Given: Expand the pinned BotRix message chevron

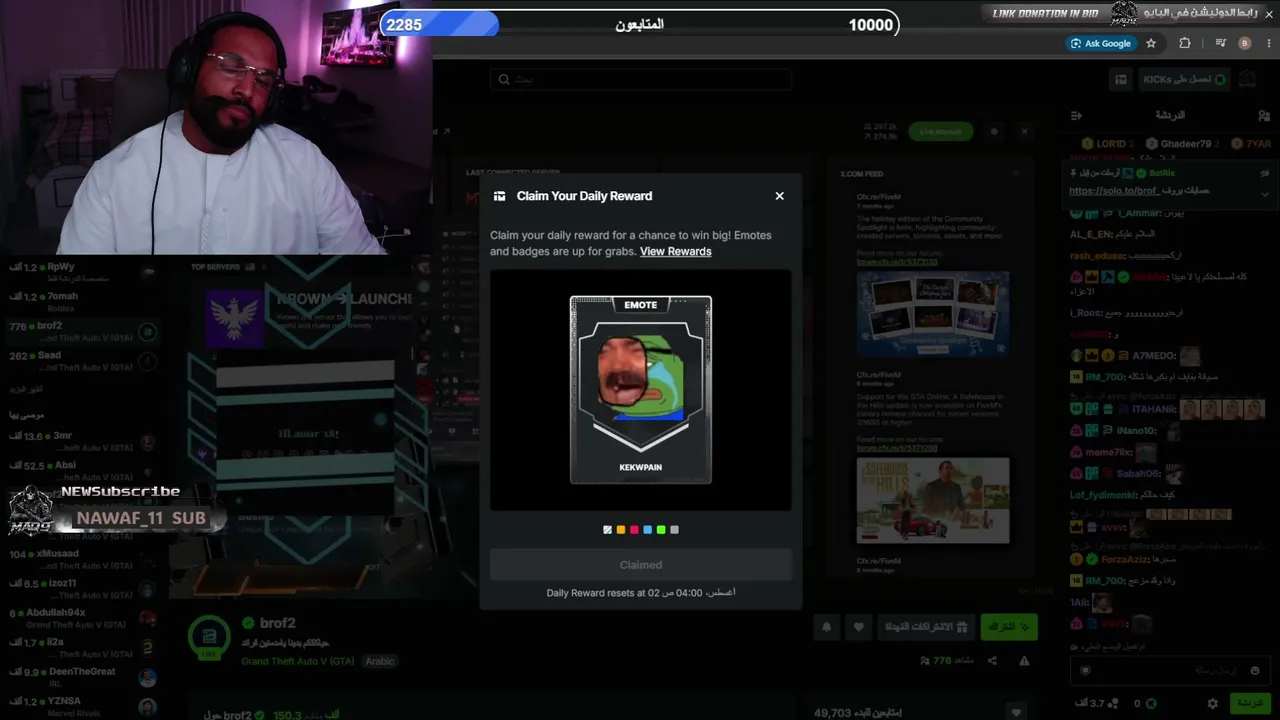Looking at the screenshot, I should point(1265,193).
